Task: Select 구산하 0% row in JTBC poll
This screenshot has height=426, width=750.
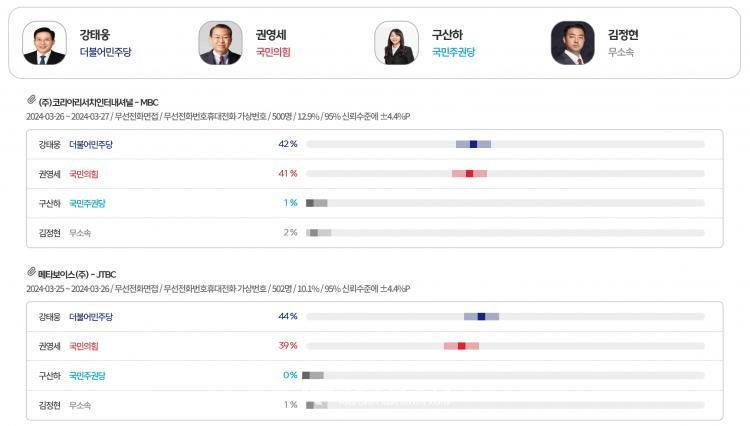Action: [375, 375]
